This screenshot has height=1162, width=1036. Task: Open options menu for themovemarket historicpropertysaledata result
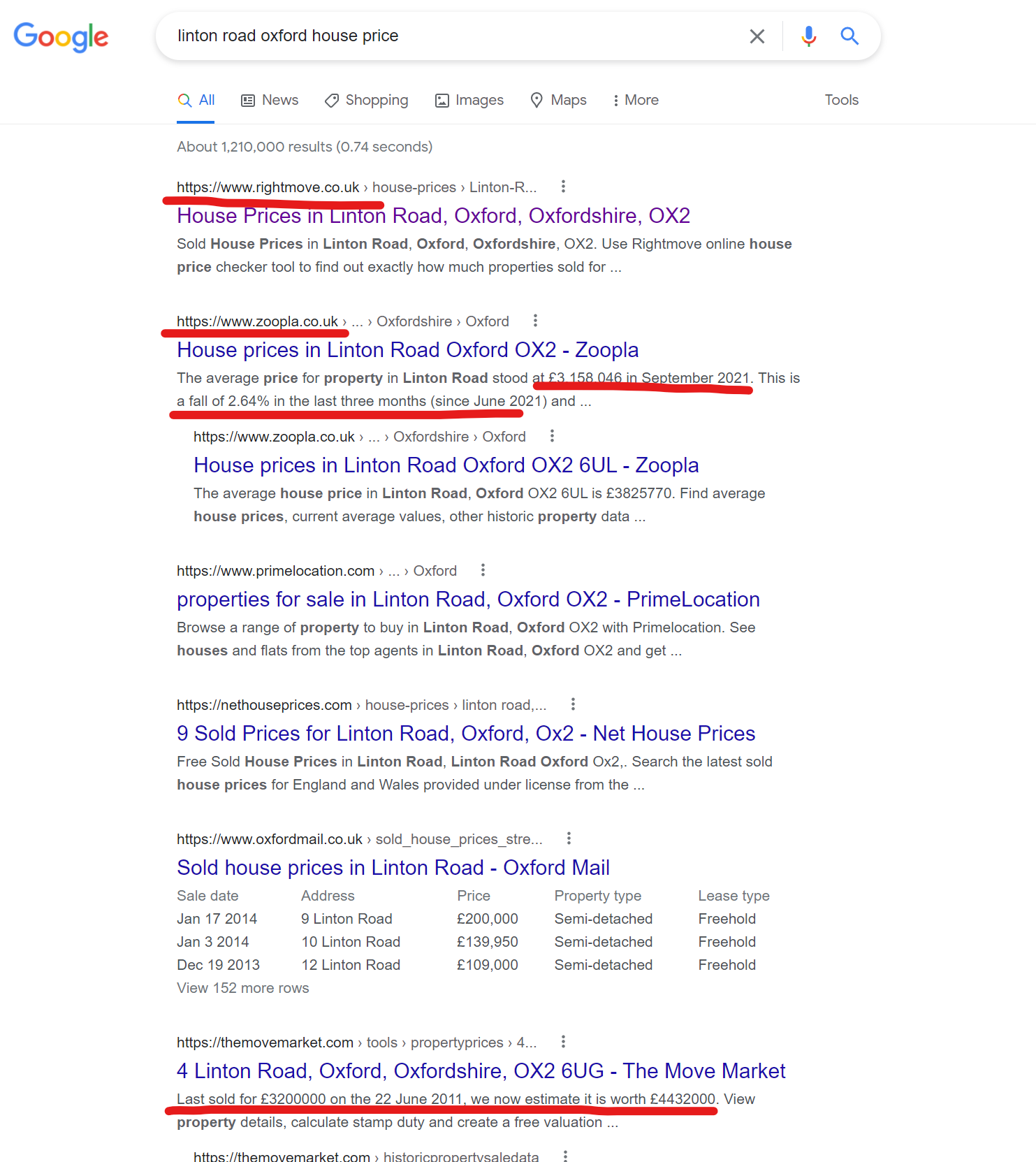[565, 1156]
